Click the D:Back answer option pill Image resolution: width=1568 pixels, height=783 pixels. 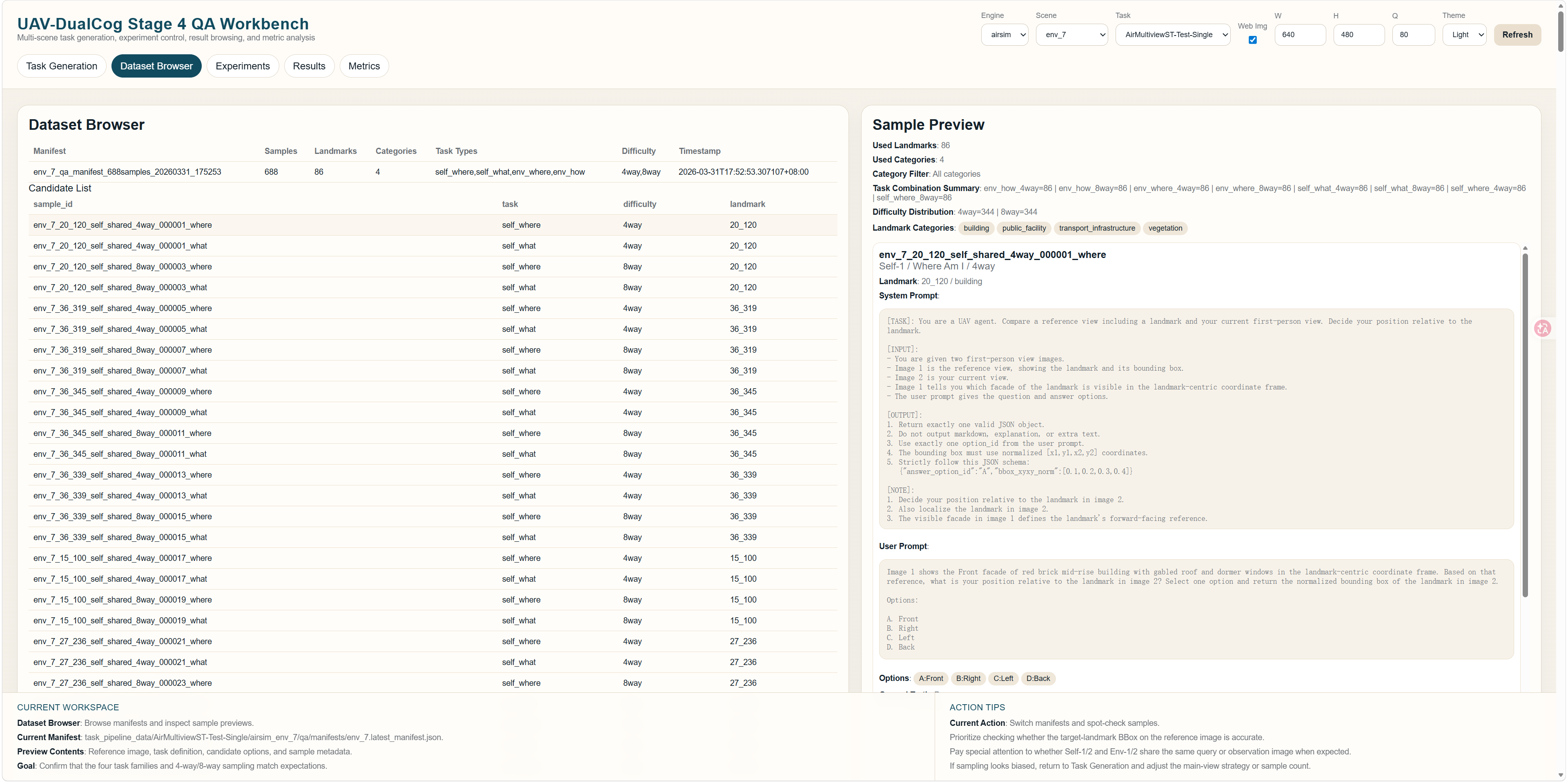click(x=1038, y=678)
